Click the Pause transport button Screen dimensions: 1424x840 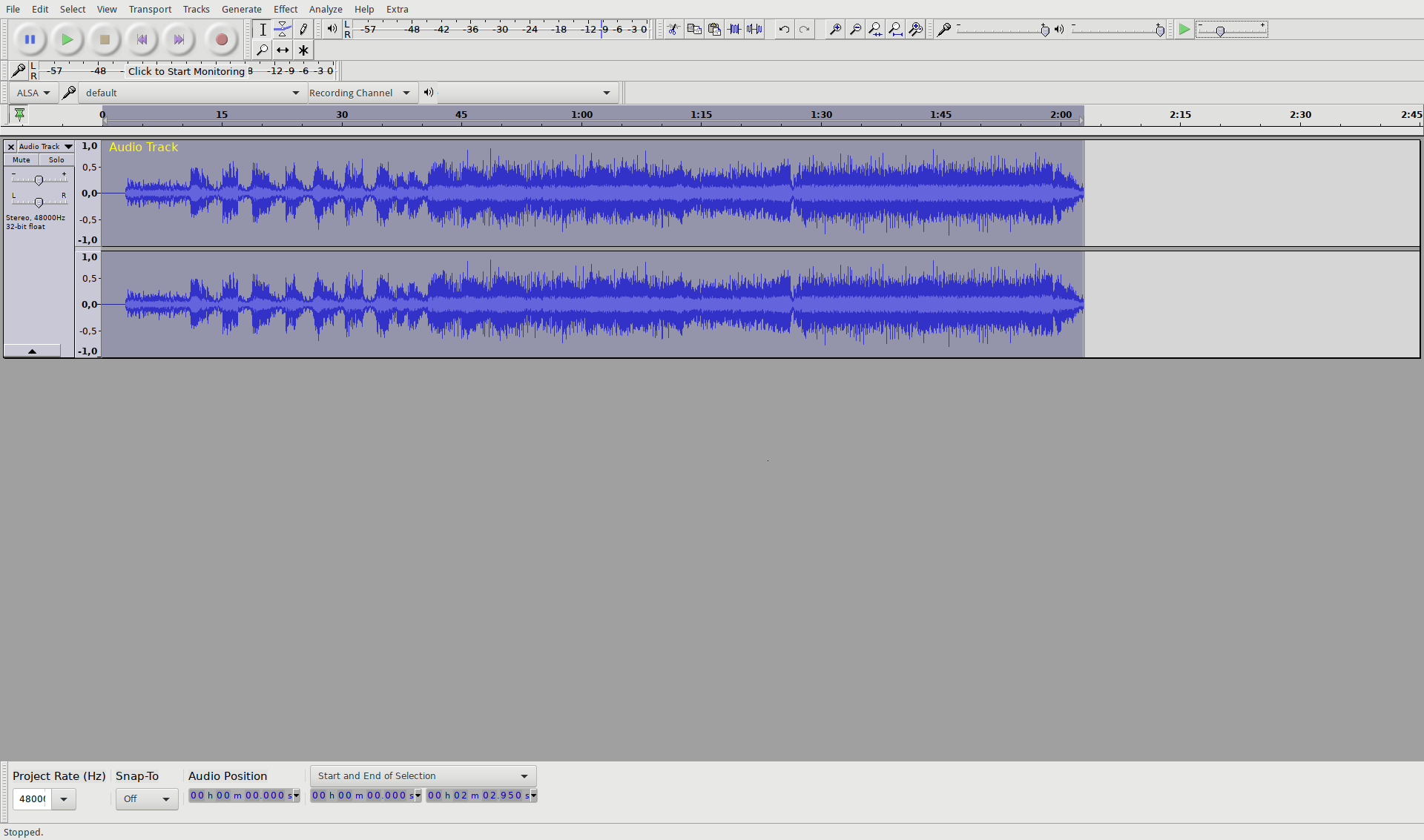pyautogui.click(x=30, y=39)
